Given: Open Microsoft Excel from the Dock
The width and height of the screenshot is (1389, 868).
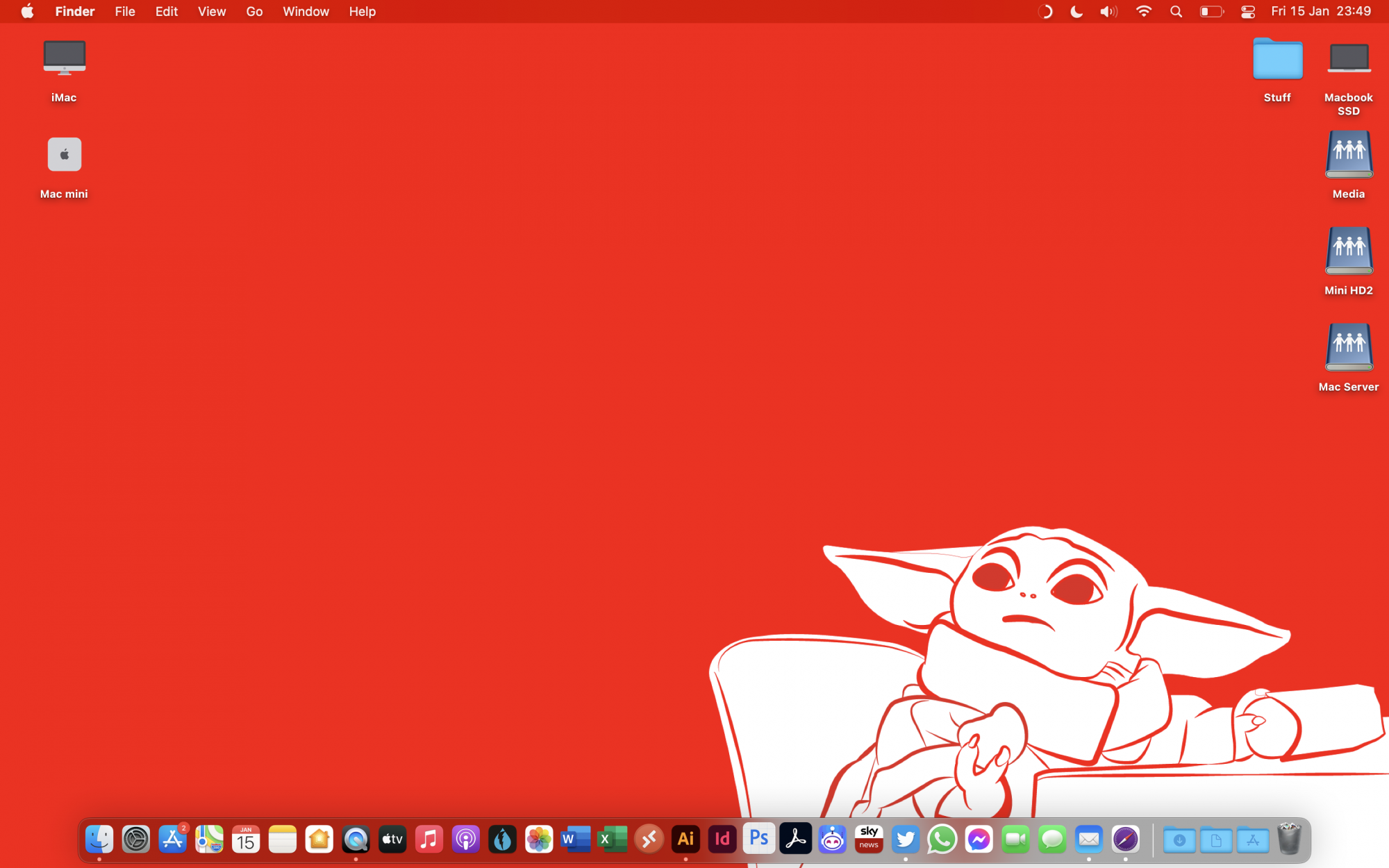Looking at the screenshot, I should tap(613, 840).
